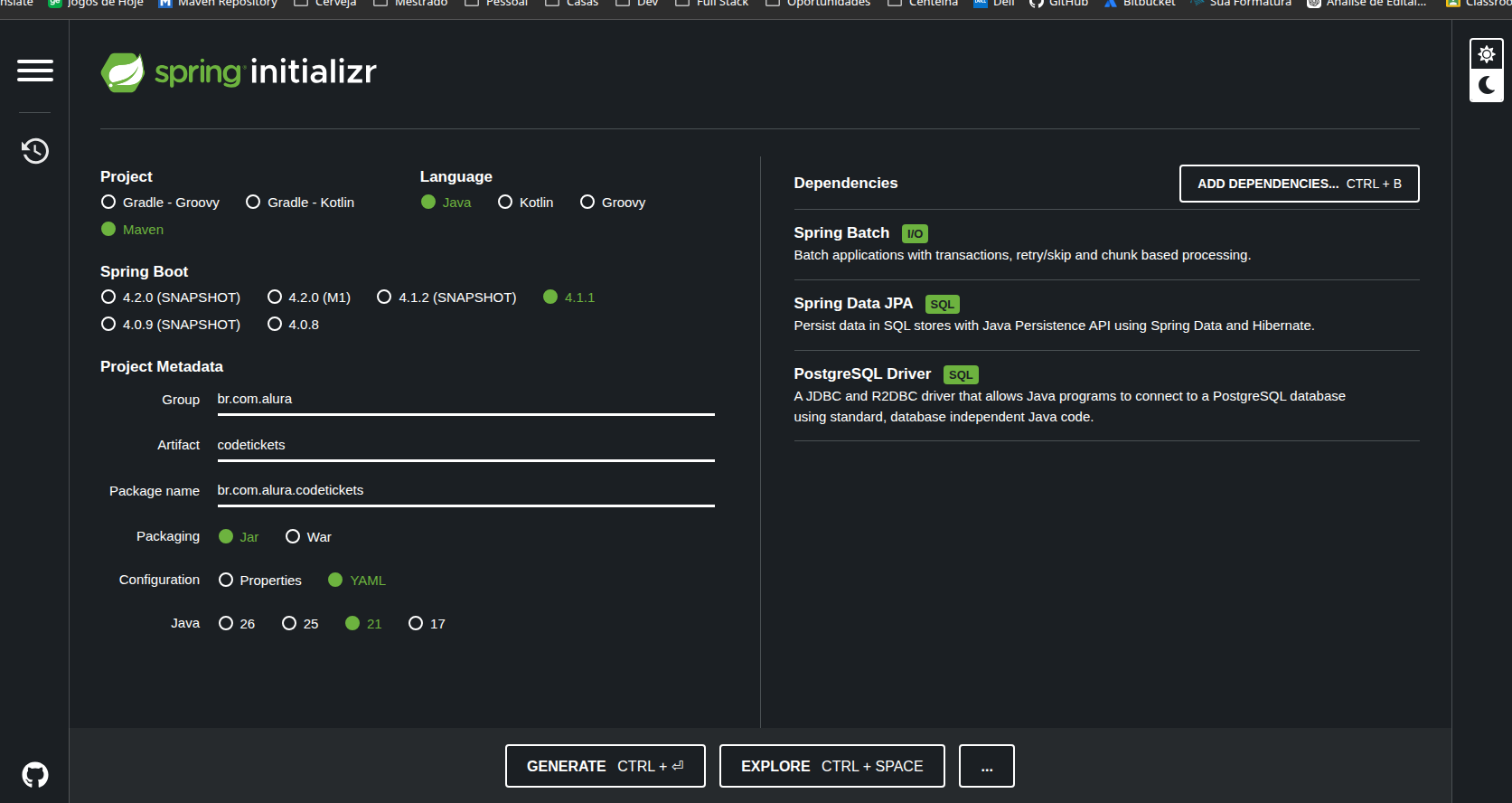
Task: Open the project history icon
Action: (35, 150)
